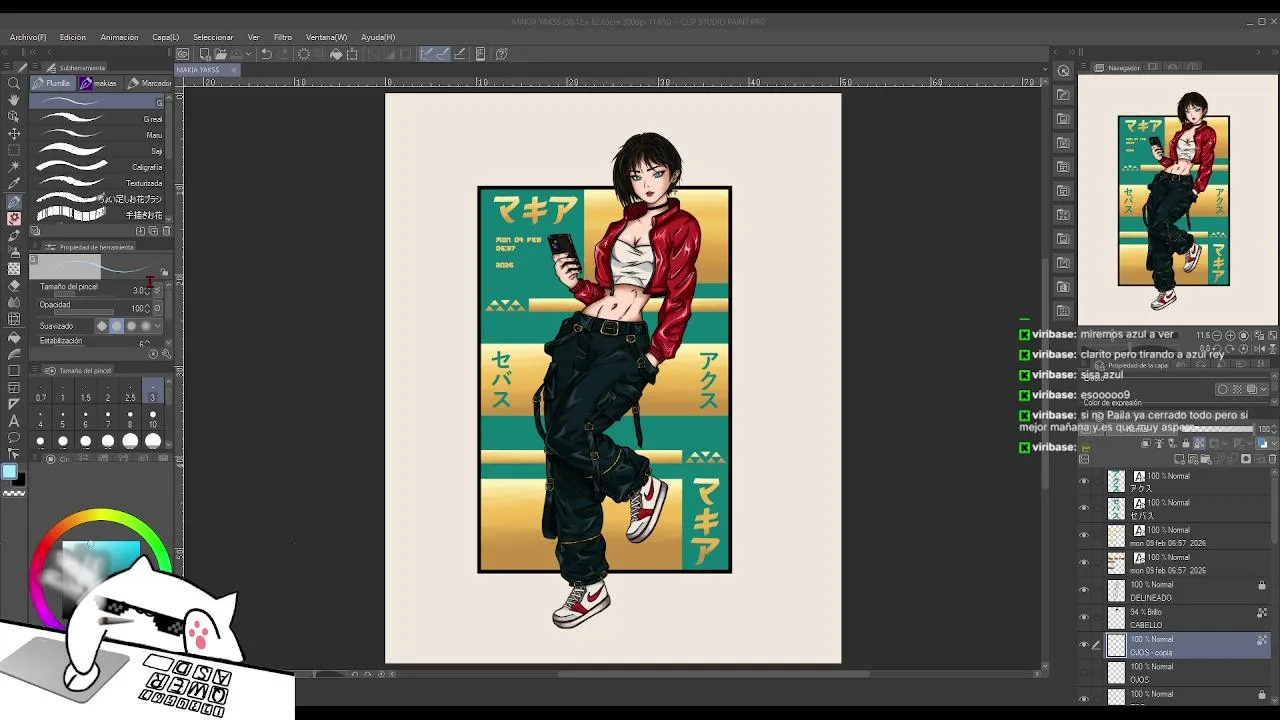This screenshot has height=720, width=1280.
Task: Select brush size preset 2.5
Action: tap(130, 392)
